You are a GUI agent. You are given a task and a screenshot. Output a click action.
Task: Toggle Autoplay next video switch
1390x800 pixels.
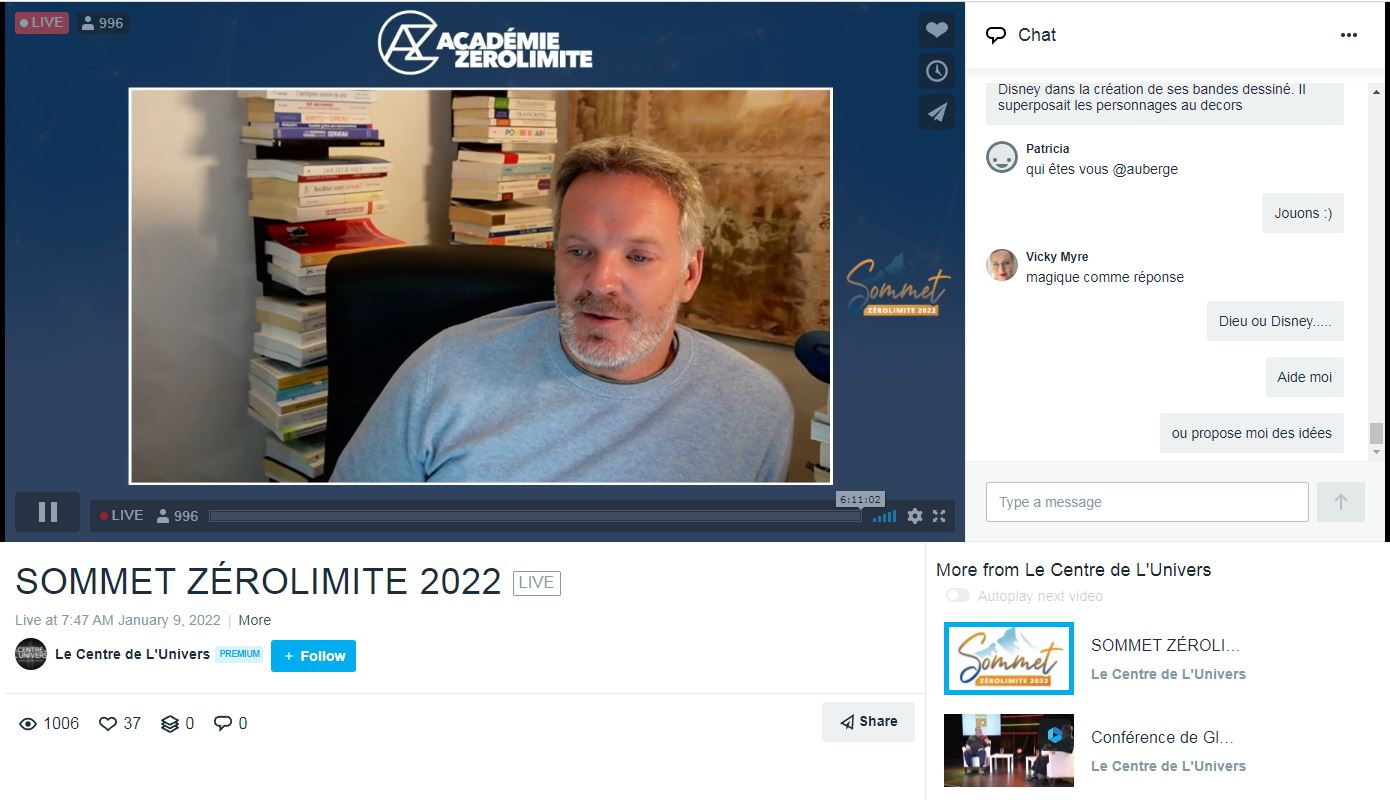(x=957, y=596)
